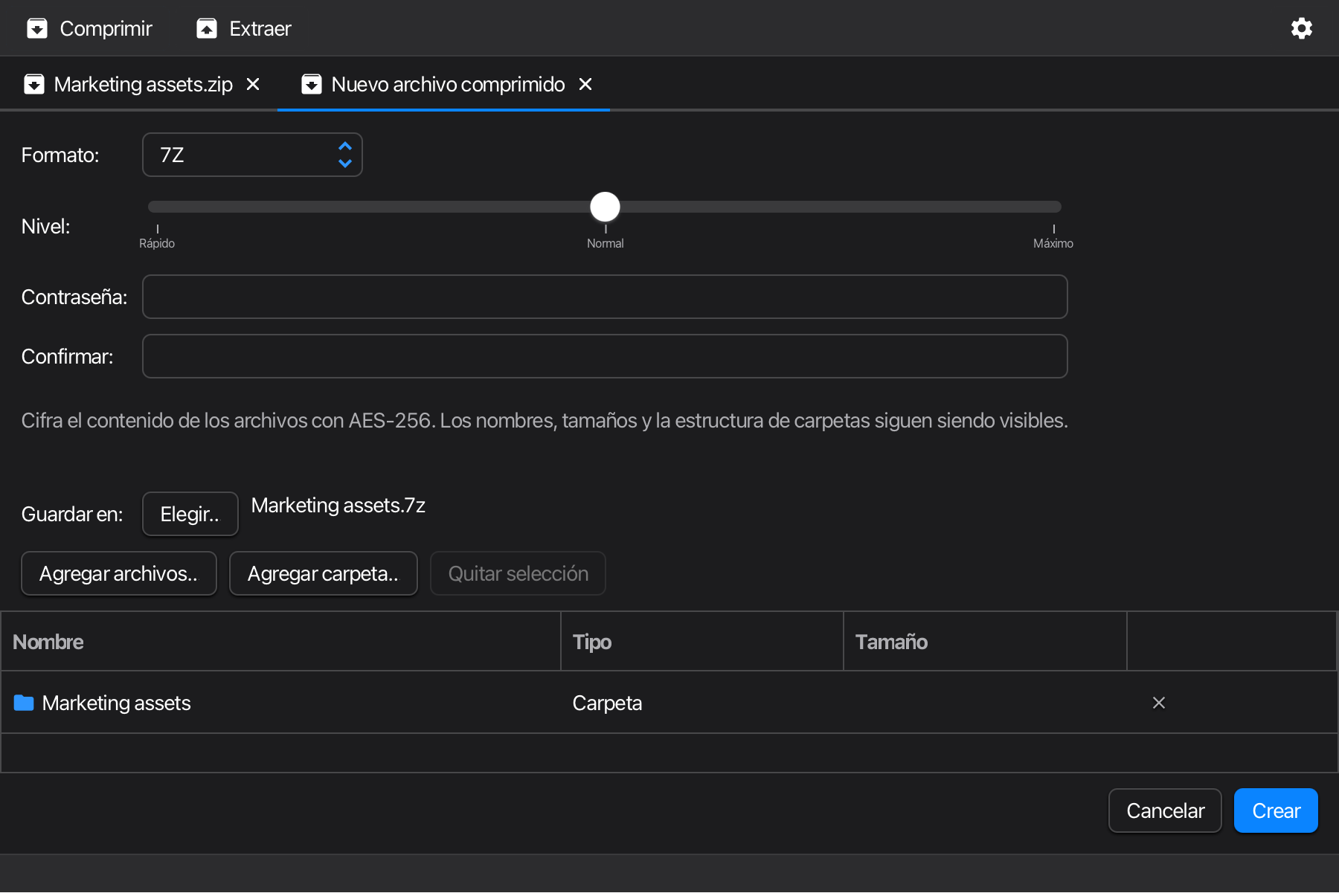Switch to the Marketing assets.zip tab
Viewport: 1339px width, 896px height.
point(143,84)
